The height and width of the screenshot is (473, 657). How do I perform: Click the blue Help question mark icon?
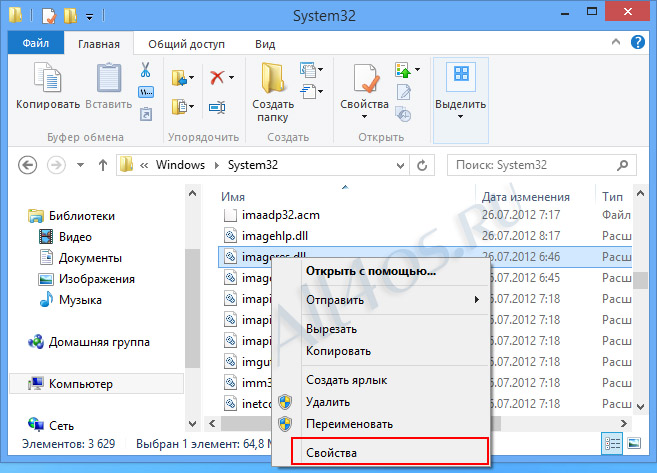[638, 42]
